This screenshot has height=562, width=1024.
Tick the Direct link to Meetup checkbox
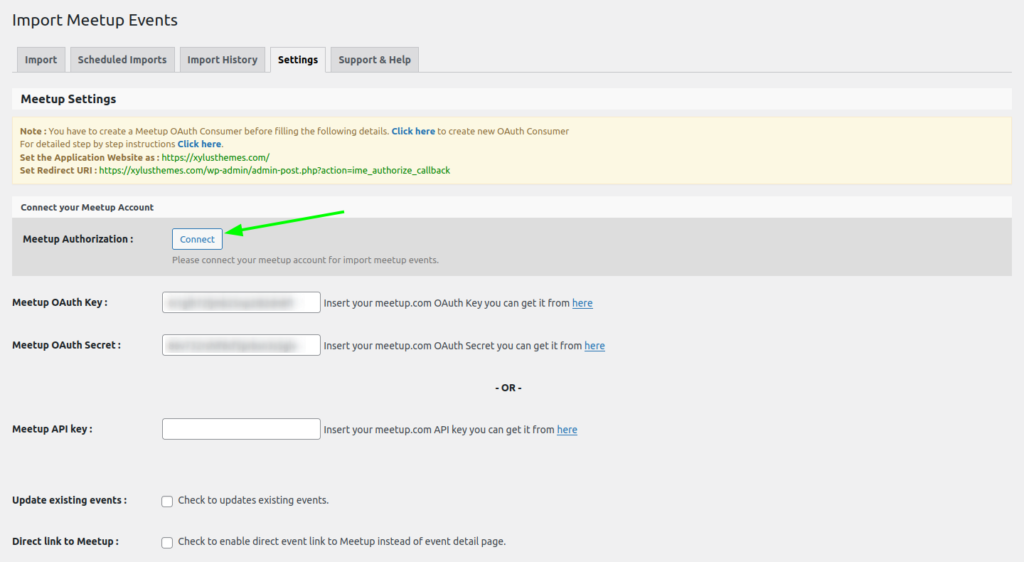(167, 542)
